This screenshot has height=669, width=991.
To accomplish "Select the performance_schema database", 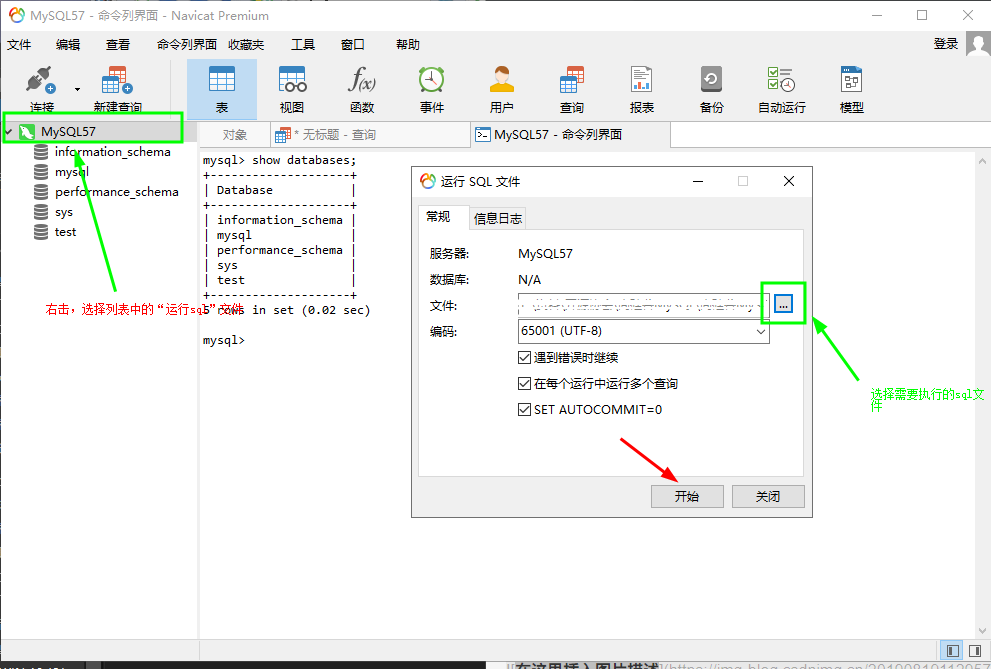I will pyautogui.click(x=116, y=192).
